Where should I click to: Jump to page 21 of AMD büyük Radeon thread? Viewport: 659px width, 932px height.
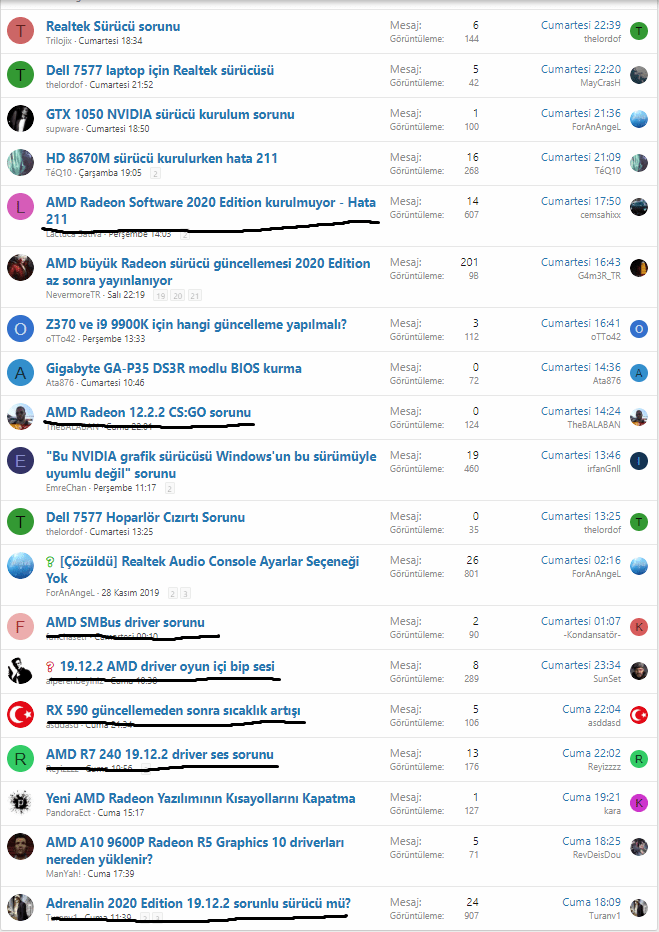click(x=195, y=295)
